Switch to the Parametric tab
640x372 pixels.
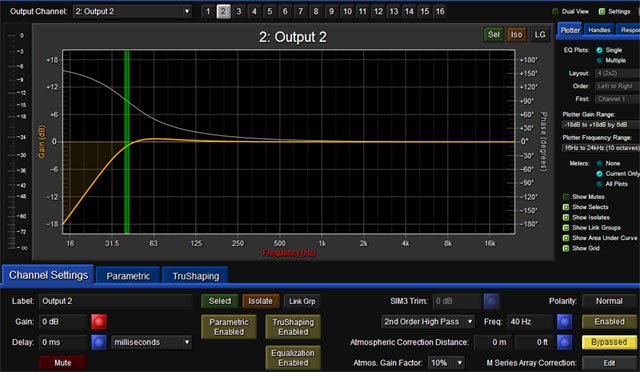[128, 276]
